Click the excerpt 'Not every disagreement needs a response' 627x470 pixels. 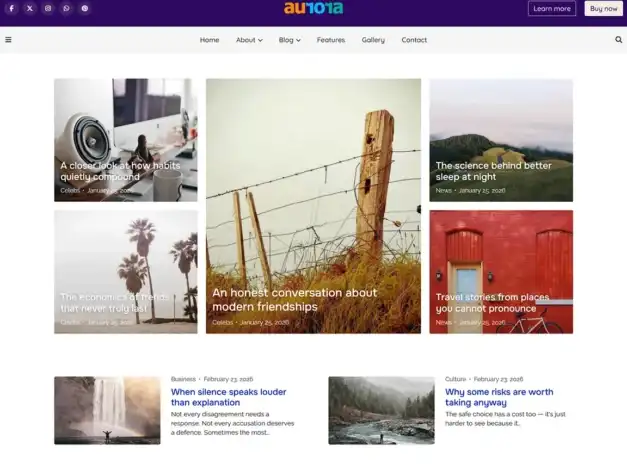[x=232, y=423]
